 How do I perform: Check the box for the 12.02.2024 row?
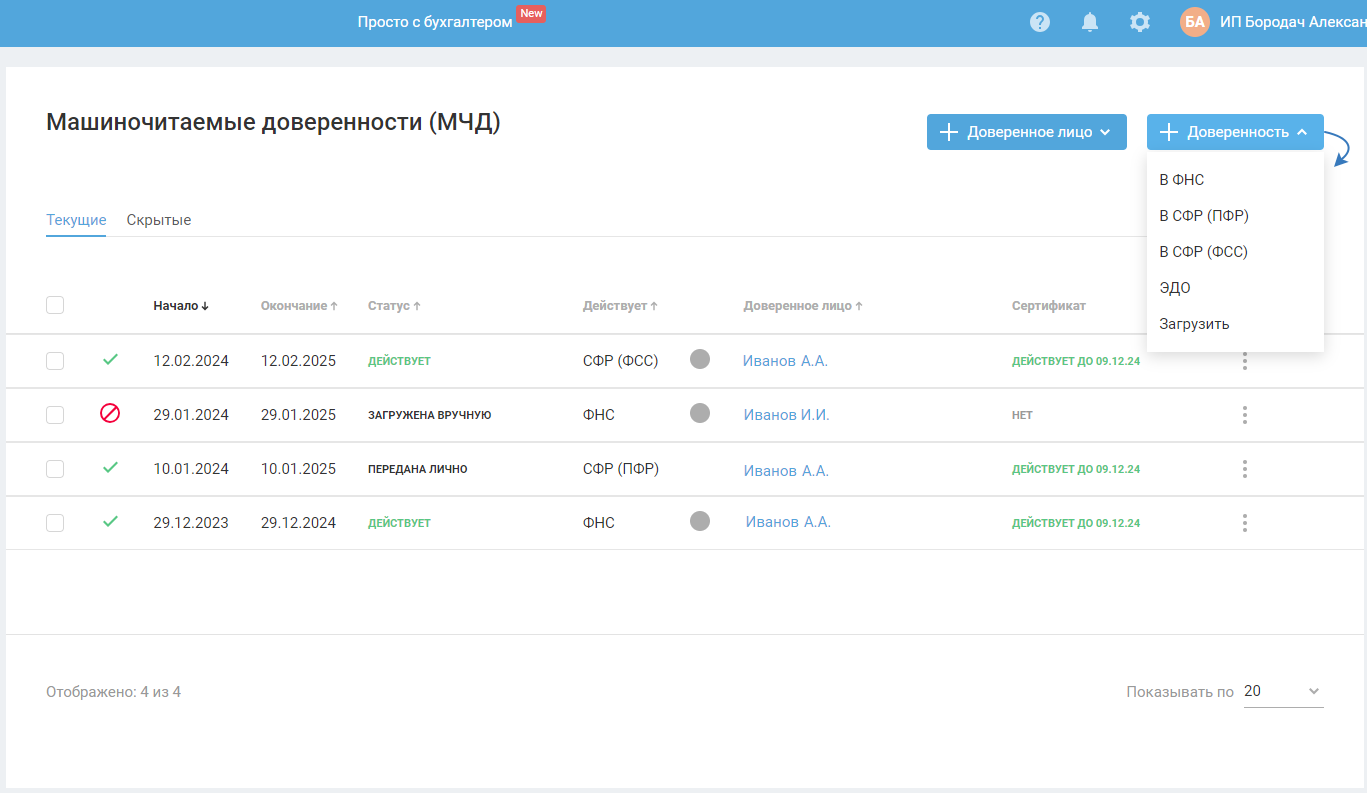55,361
